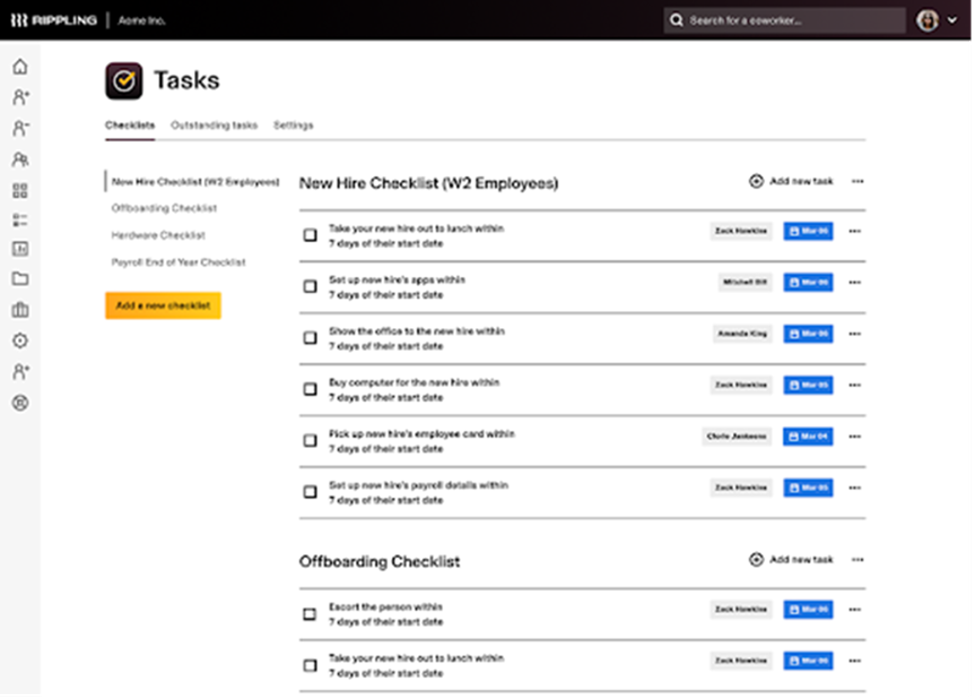Click the assignee tag on 'Set up new hire's apps'
The height and width of the screenshot is (700, 979).
pyautogui.click(x=745, y=282)
